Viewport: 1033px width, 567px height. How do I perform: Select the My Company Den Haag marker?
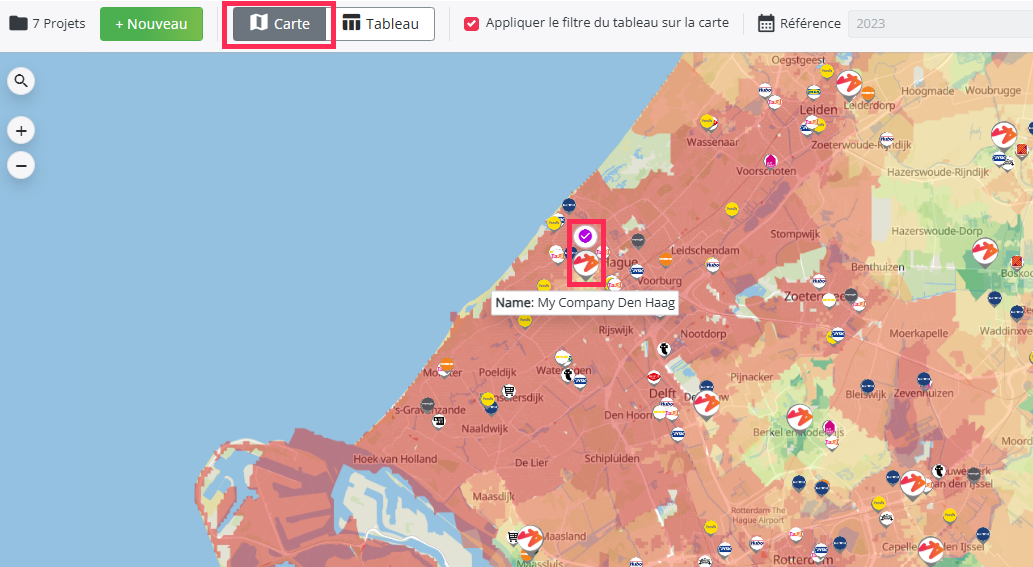[x=586, y=265]
